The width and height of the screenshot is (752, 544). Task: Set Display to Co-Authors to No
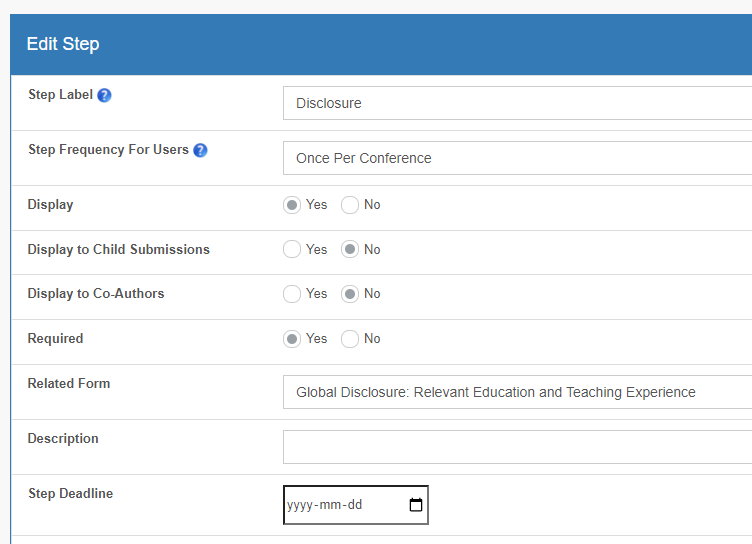click(x=350, y=294)
